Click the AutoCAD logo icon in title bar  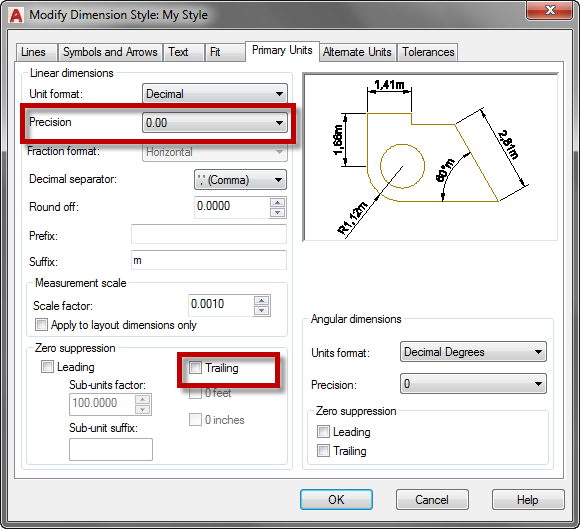(x=16, y=15)
